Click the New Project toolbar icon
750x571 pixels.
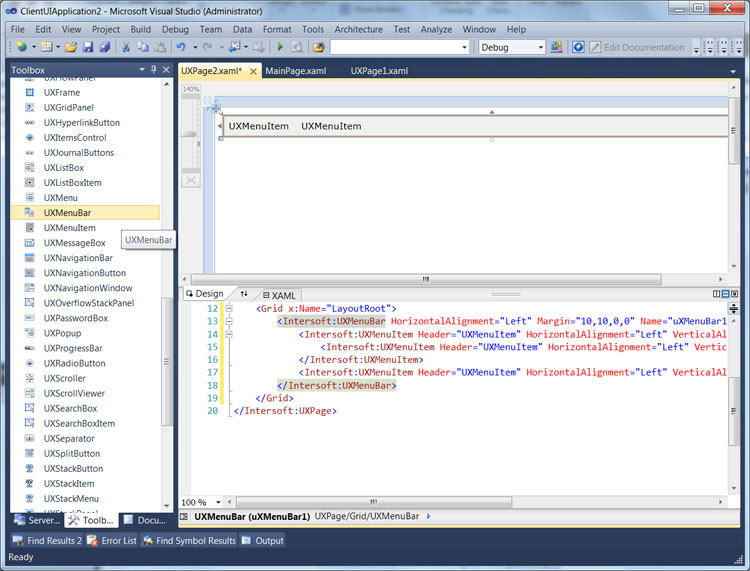22,47
